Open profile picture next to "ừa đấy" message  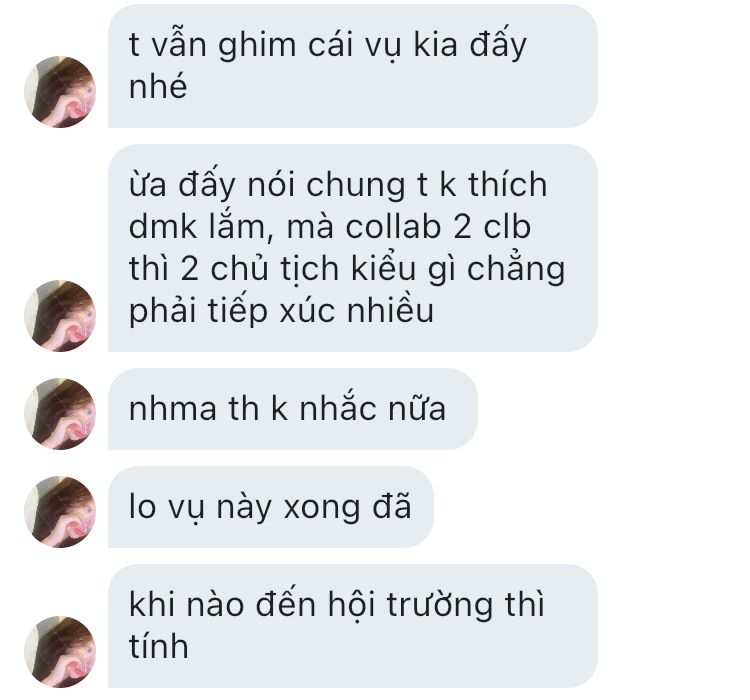60,316
